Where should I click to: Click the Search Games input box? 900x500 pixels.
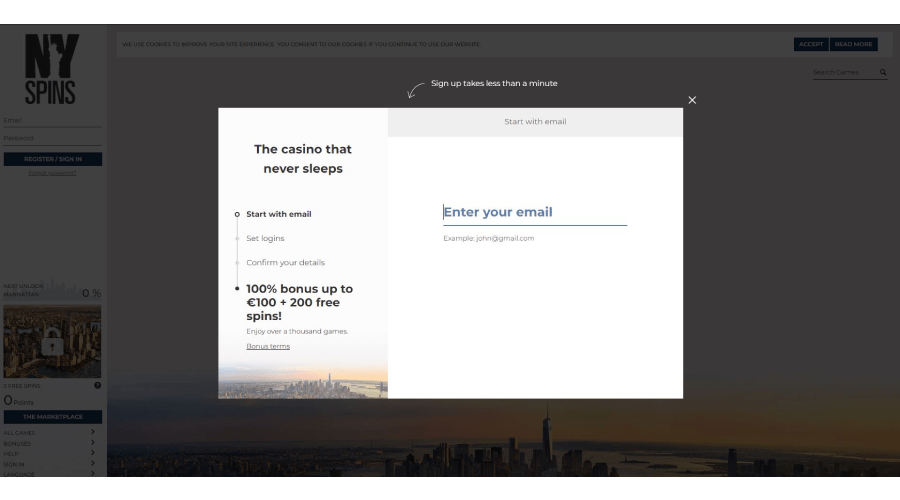click(x=843, y=73)
